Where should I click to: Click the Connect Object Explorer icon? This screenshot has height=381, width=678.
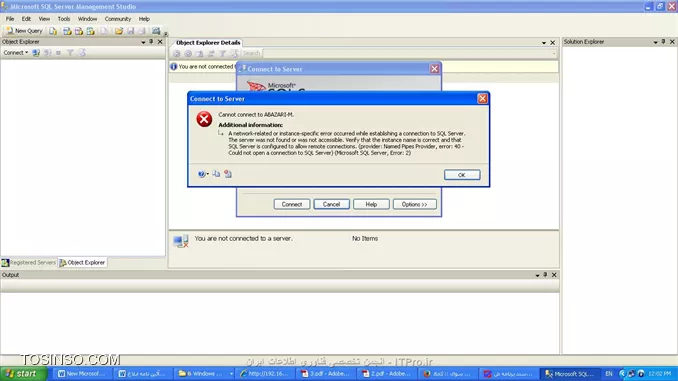click(36, 53)
